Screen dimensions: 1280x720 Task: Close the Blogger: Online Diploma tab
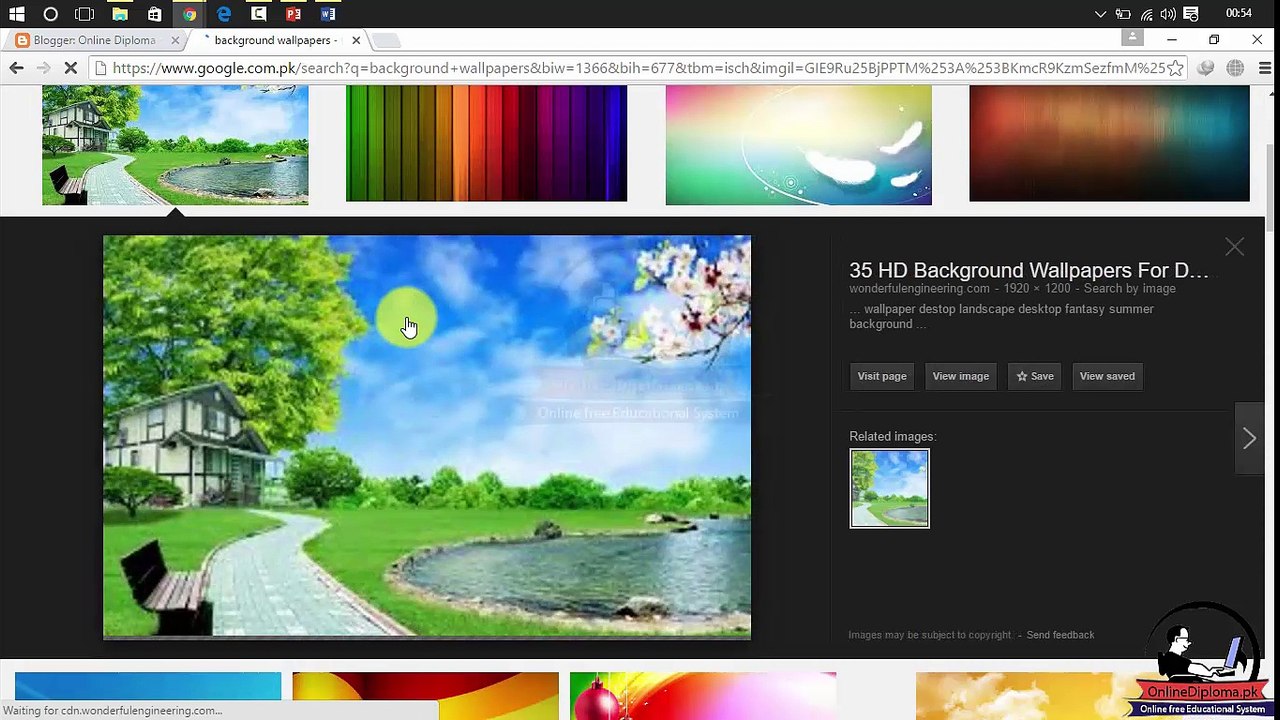click(x=175, y=40)
